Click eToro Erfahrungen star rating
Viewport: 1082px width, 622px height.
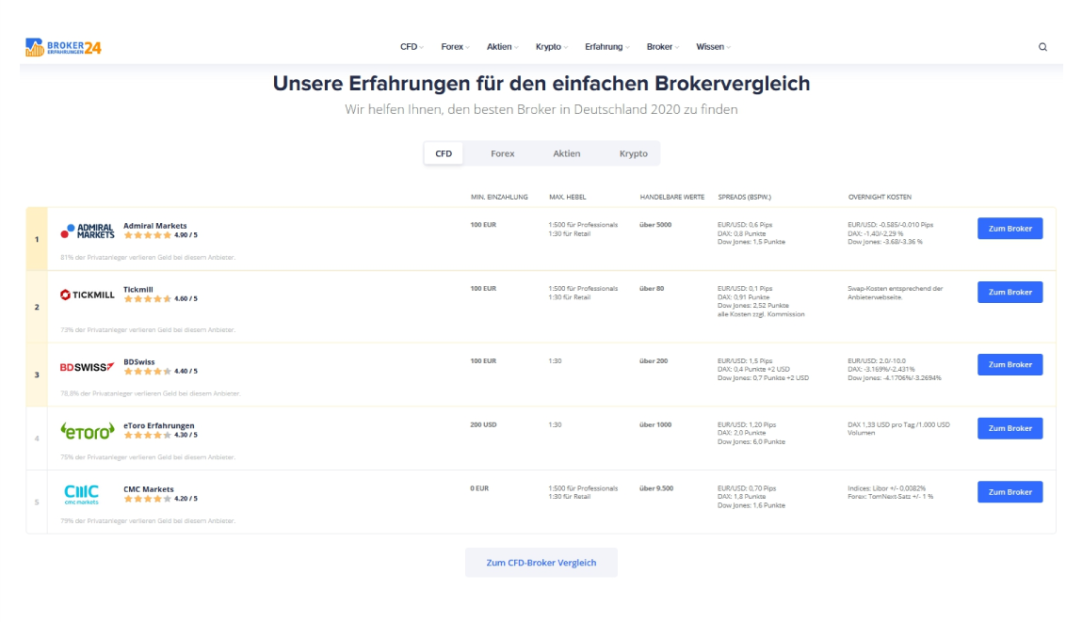pos(147,435)
